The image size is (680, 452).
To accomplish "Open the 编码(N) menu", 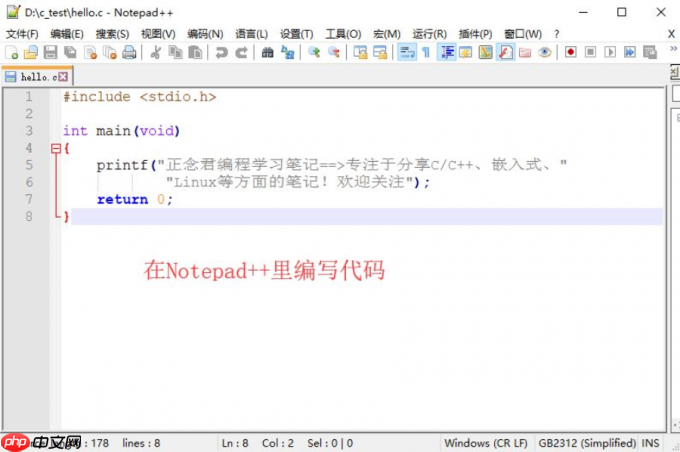I will pyautogui.click(x=205, y=34).
